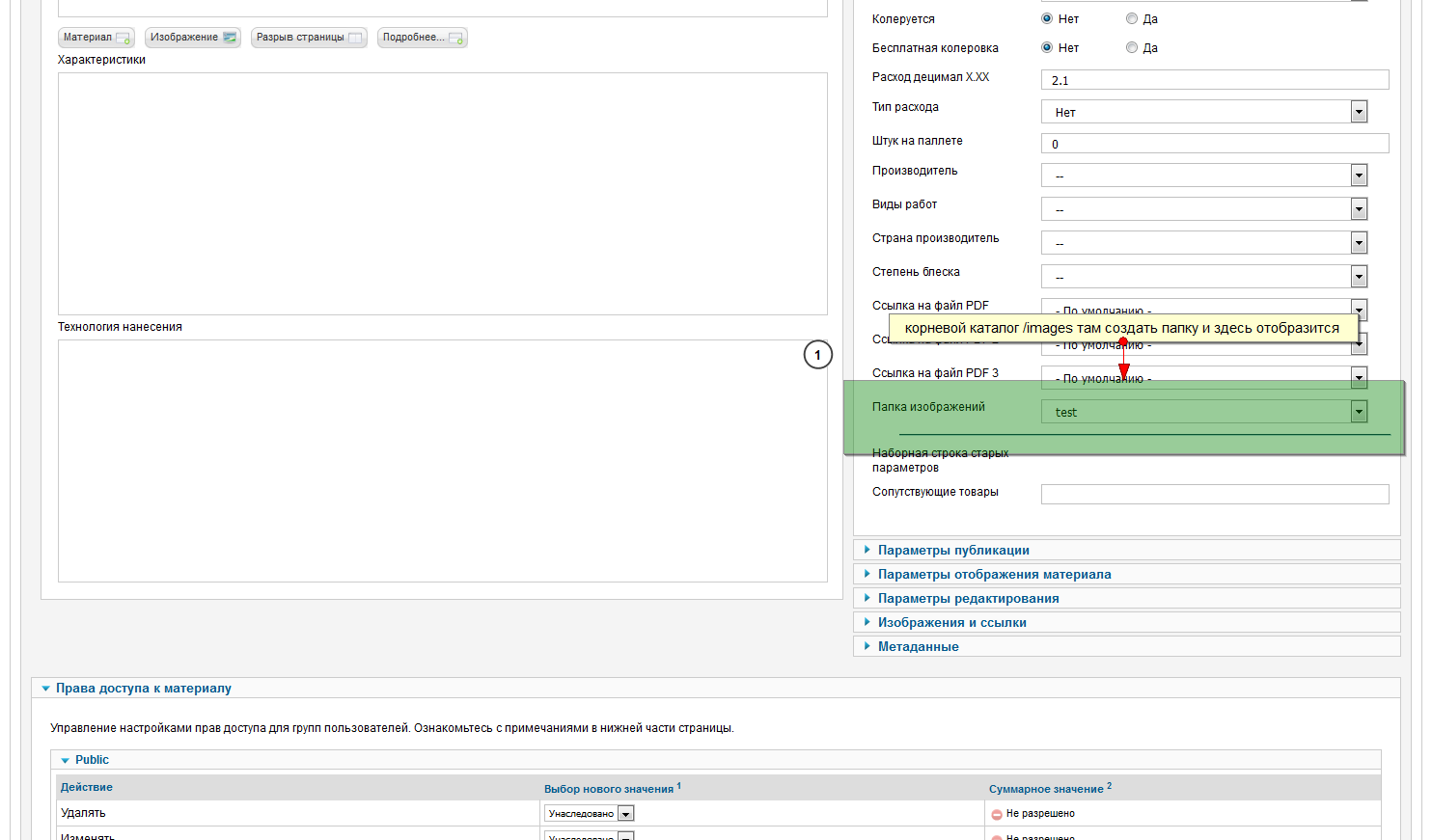
Task: Click the Производитель field label
Action: coord(915,171)
